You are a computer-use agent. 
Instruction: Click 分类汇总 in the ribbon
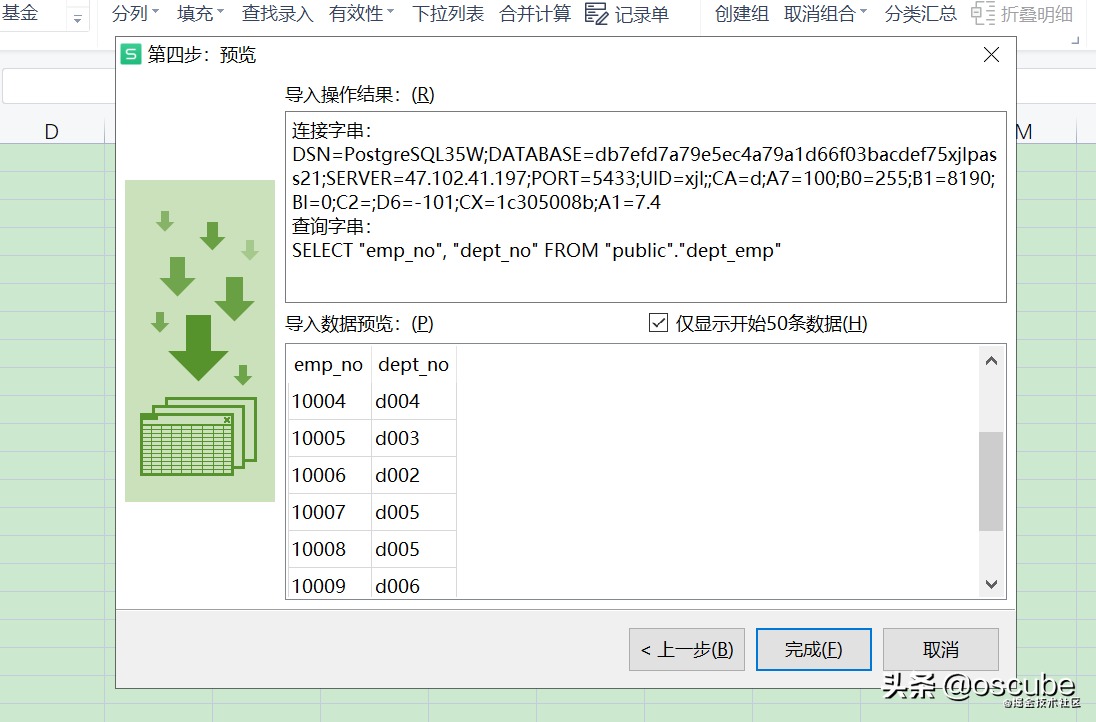coord(921,13)
